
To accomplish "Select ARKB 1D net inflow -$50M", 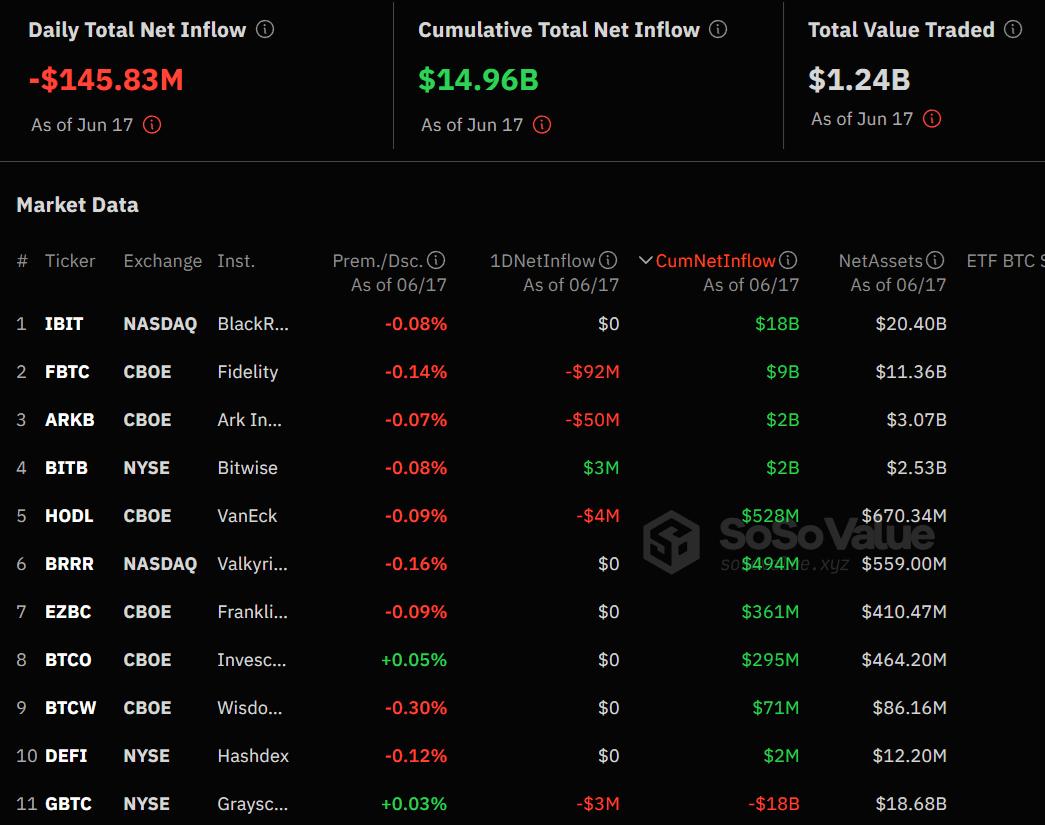I will (x=592, y=420).
